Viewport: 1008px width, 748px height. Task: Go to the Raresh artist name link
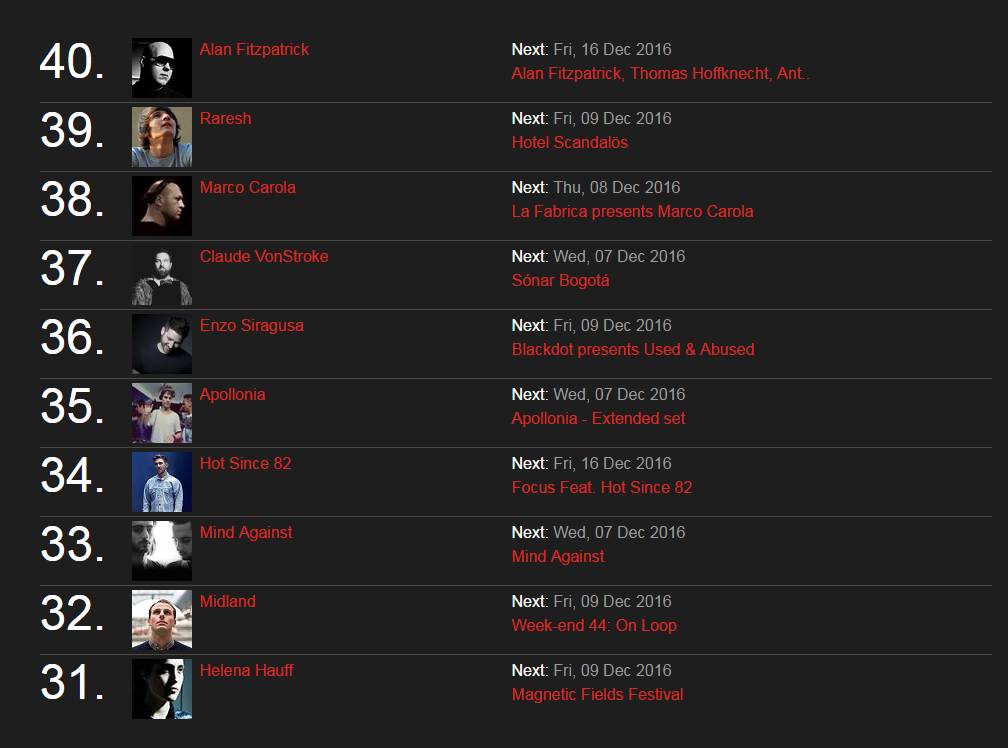tap(225, 118)
